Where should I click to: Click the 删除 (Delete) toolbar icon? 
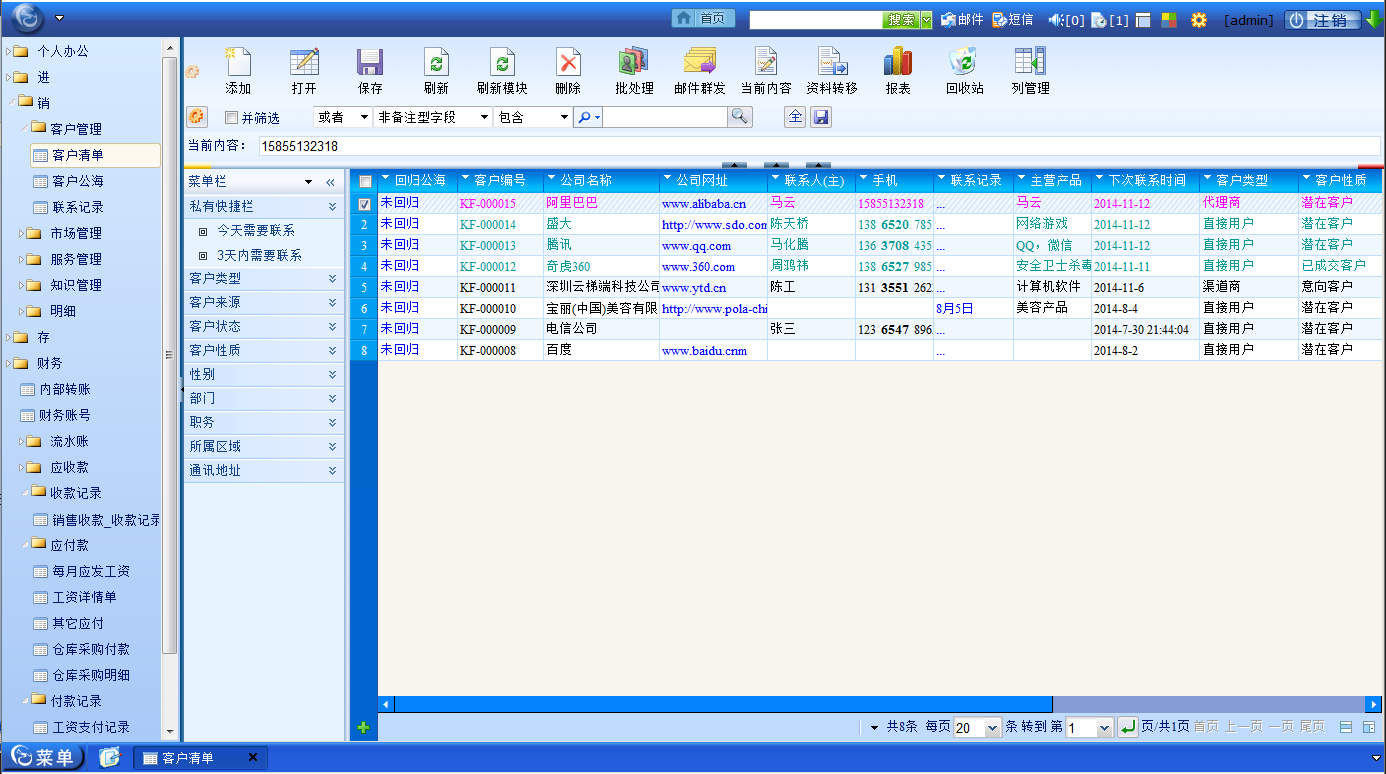pyautogui.click(x=568, y=62)
